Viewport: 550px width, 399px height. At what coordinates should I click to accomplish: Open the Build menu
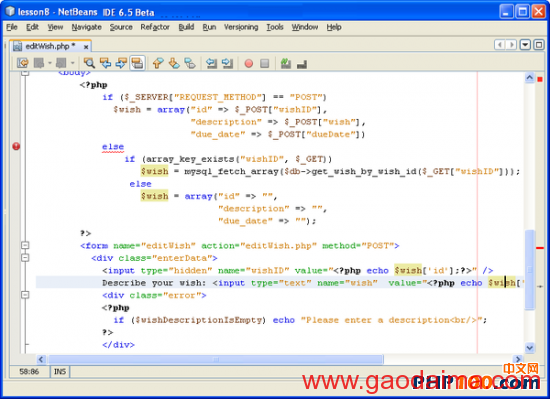click(186, 27)
